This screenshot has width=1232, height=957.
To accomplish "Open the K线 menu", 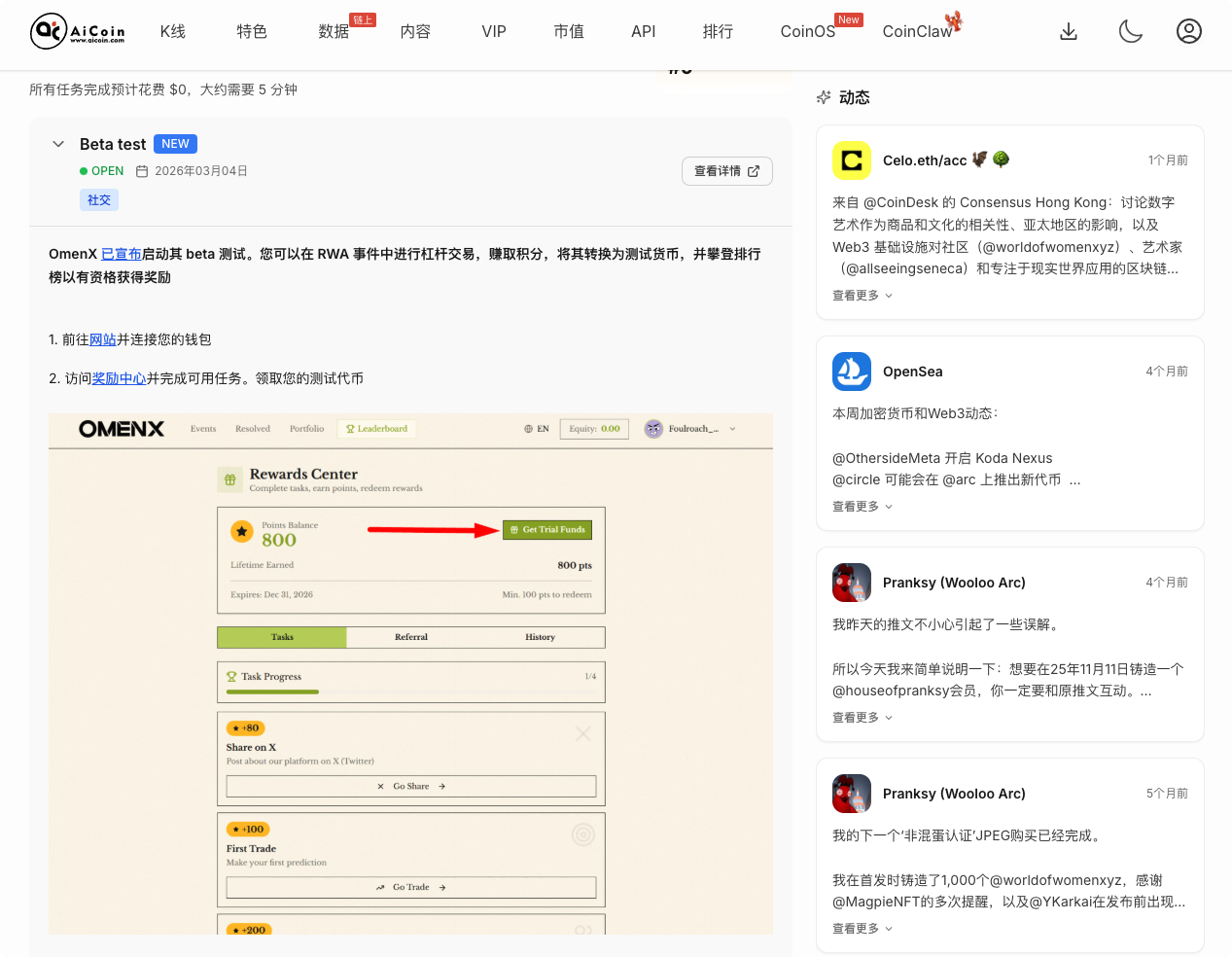I will 173,31.
